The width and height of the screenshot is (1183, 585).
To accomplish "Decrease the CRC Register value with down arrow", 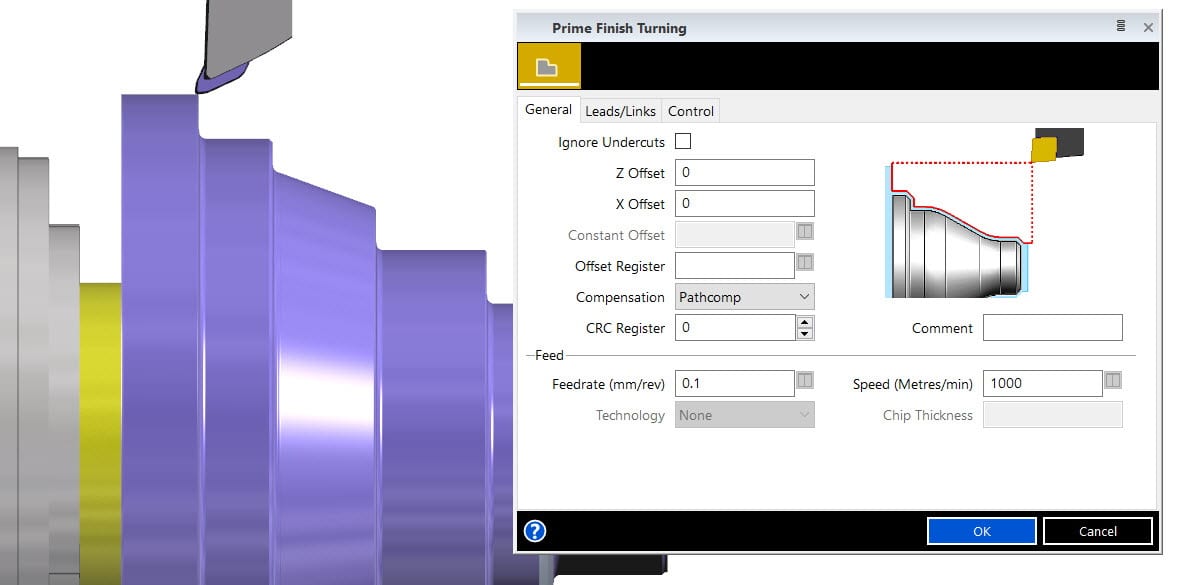I will pos(804,333).
